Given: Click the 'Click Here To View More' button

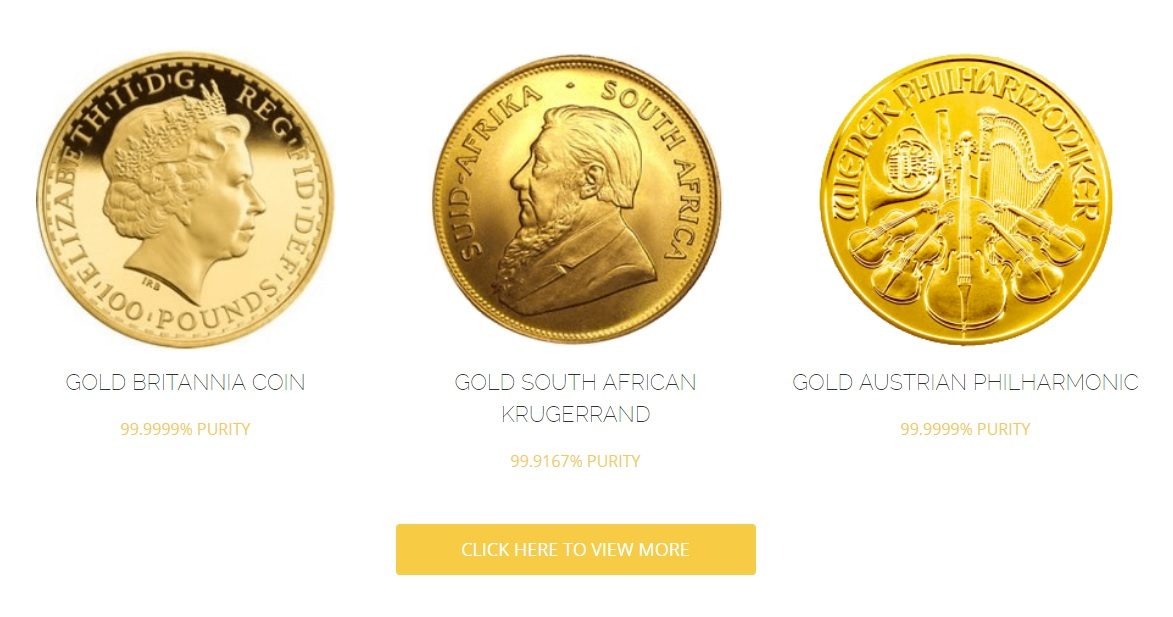Looking at the screenshot, I should coord(575,550).
